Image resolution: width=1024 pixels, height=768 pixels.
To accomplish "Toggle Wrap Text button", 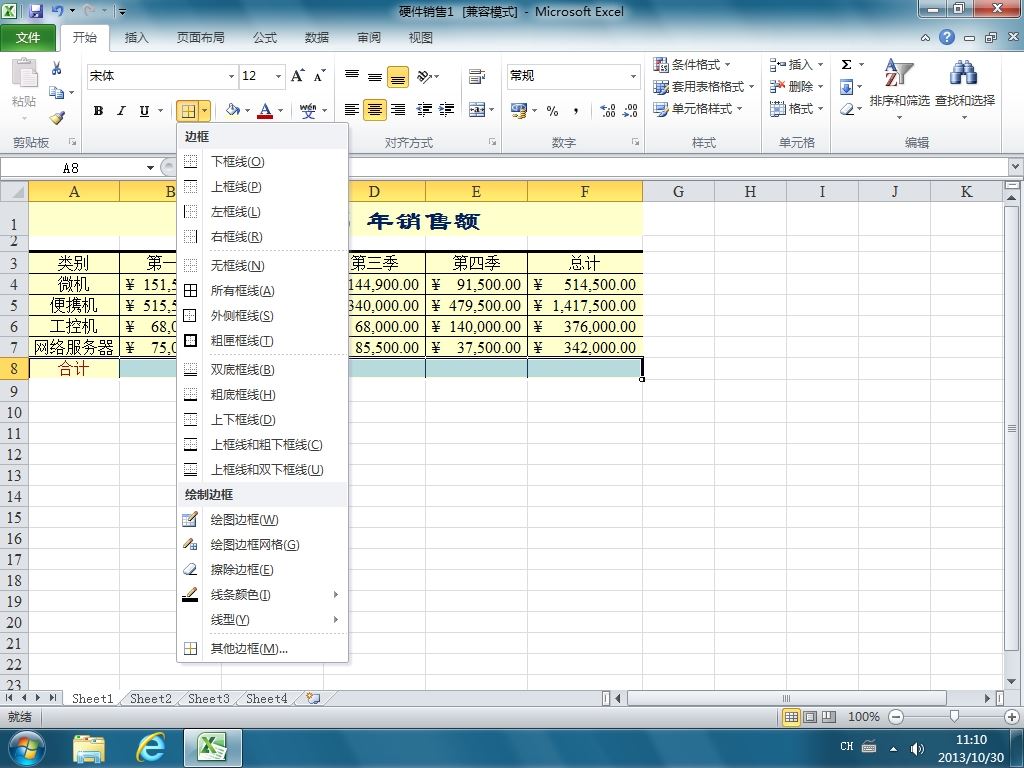I will 477,76.
